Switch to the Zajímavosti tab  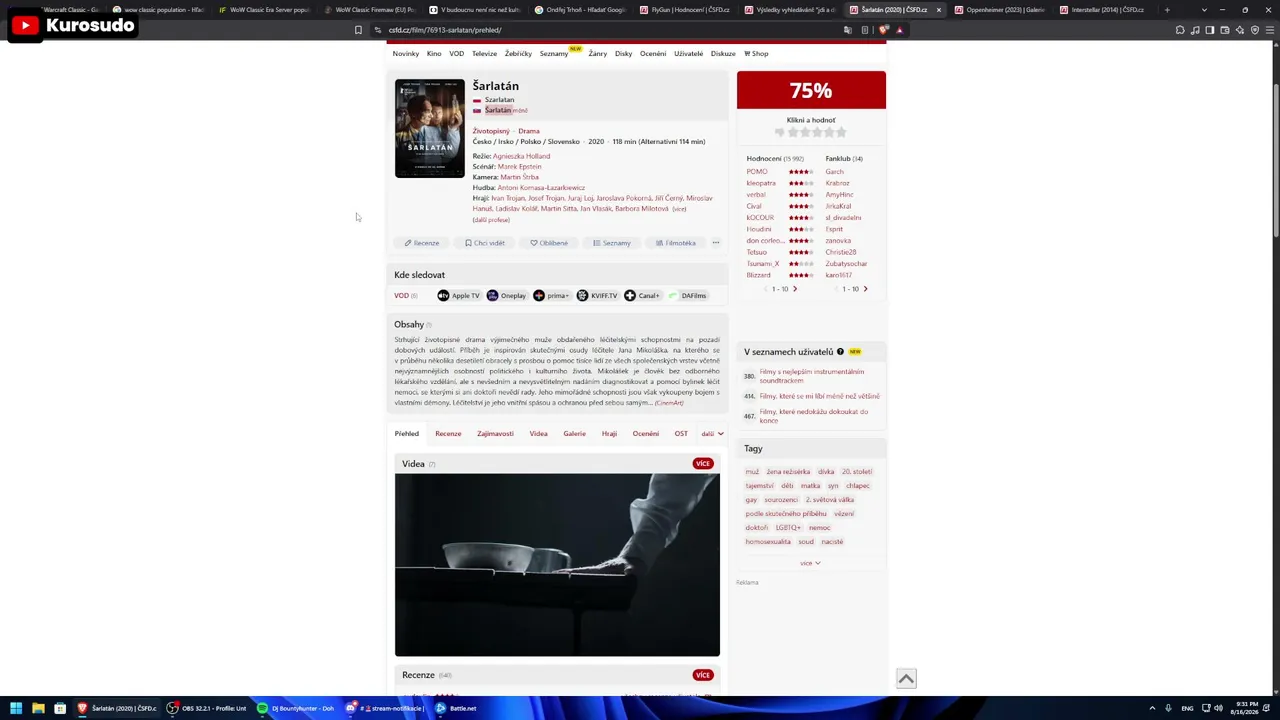coord(495,434)
